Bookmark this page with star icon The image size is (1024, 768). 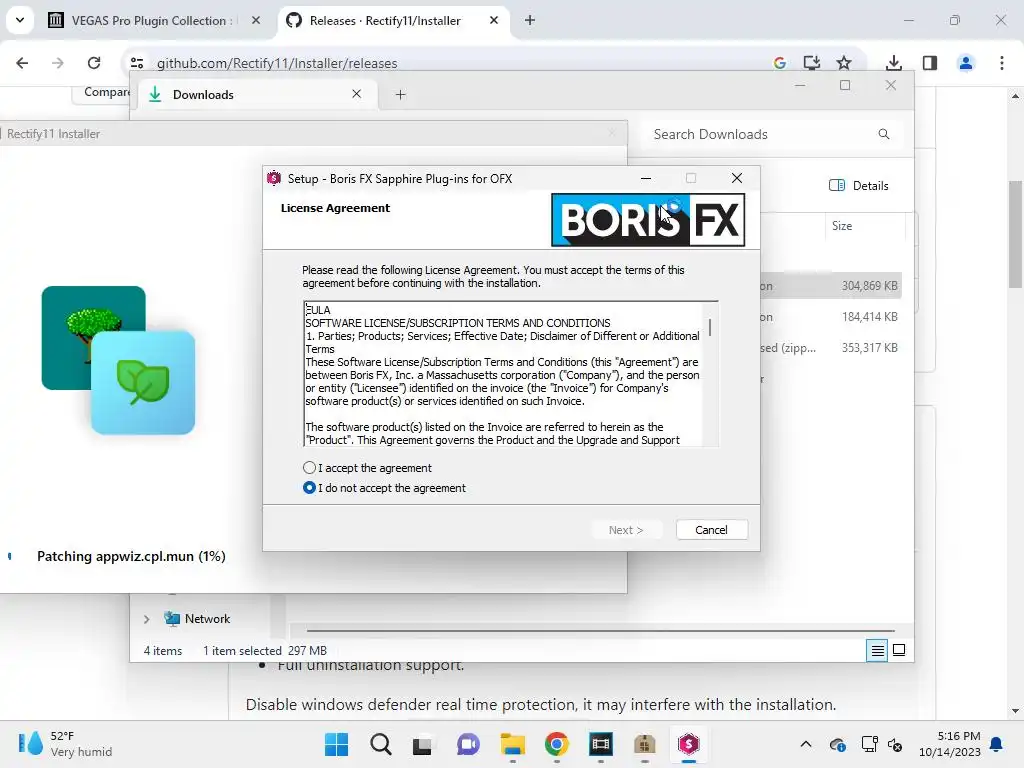[844, 63]
